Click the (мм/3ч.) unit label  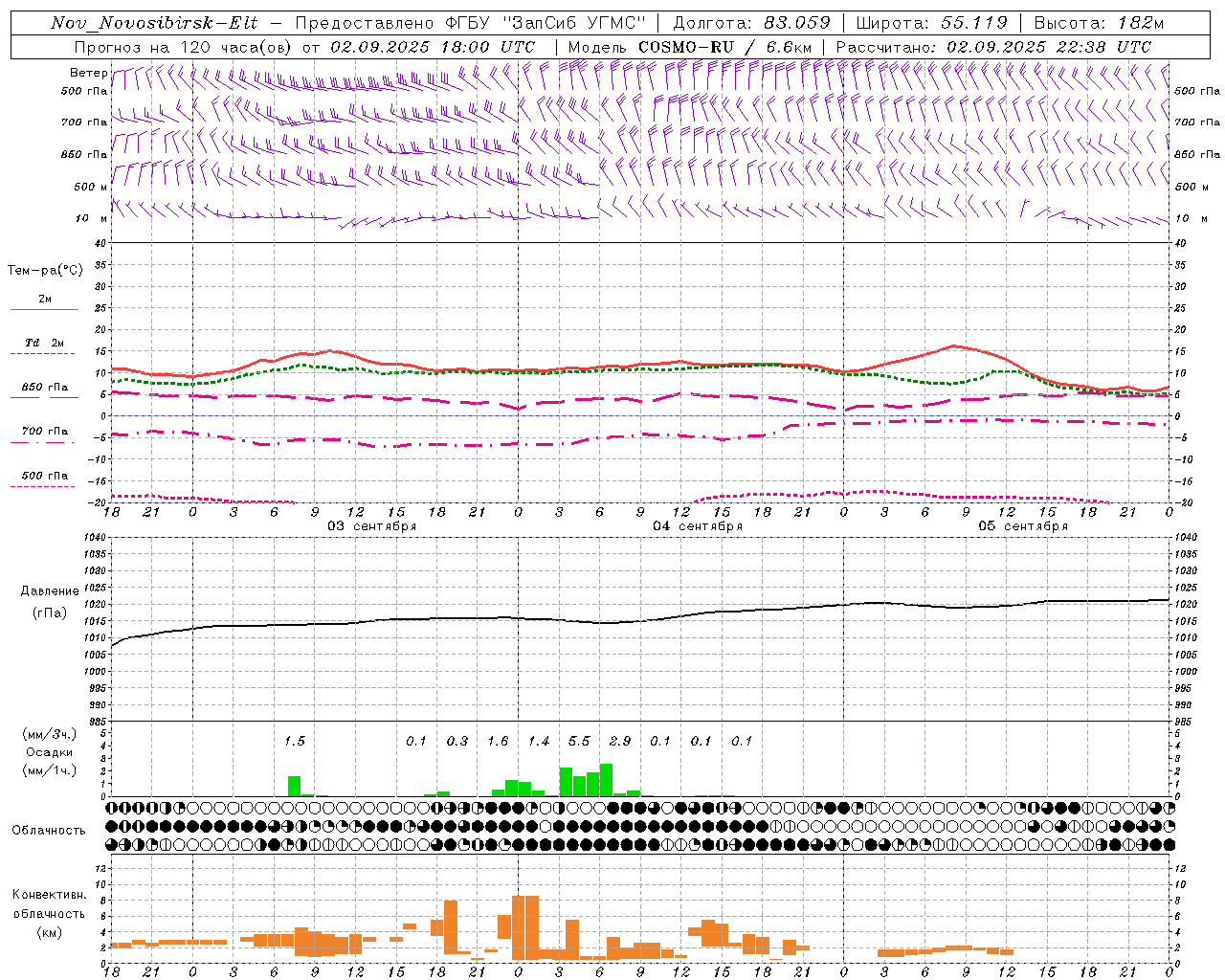pos(50,734)
